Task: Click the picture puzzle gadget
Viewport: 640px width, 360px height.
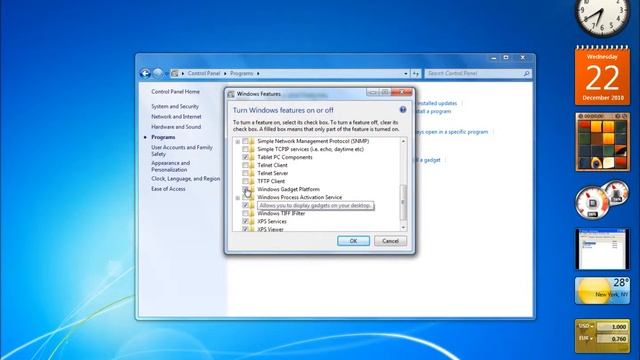Action: point(602,142)
